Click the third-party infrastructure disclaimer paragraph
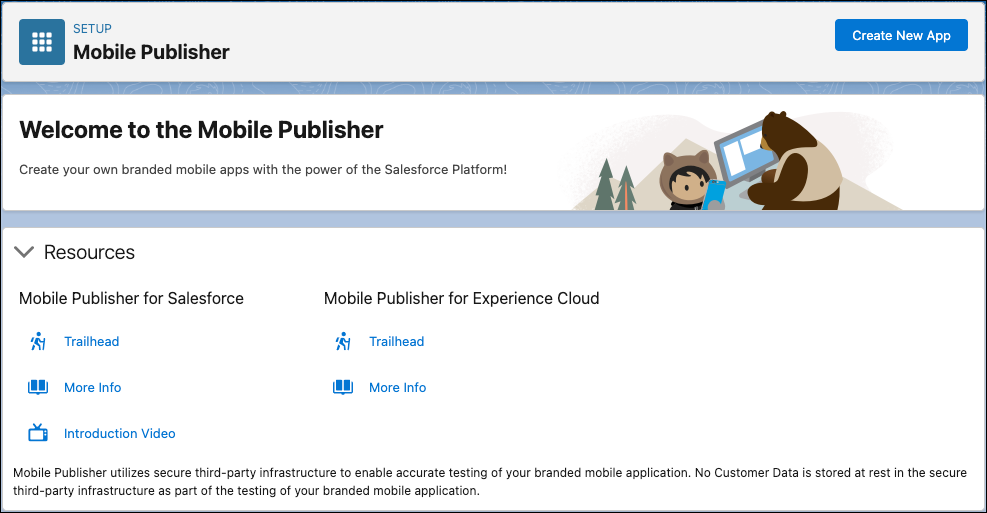The image size is (987, 513). 490,482
